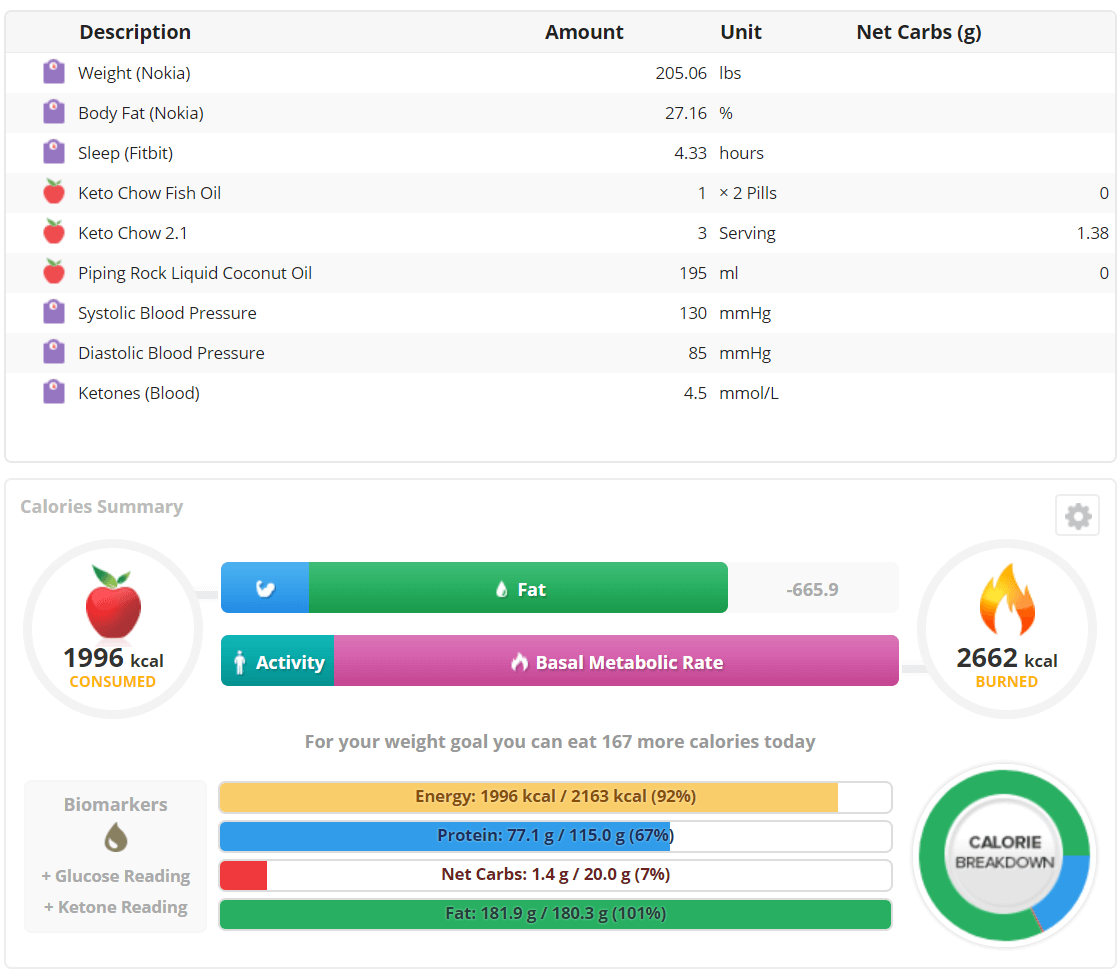Click the Calorie Breakdown donut button
This screenshot has height=971, width=1120.
point(1004,855)
